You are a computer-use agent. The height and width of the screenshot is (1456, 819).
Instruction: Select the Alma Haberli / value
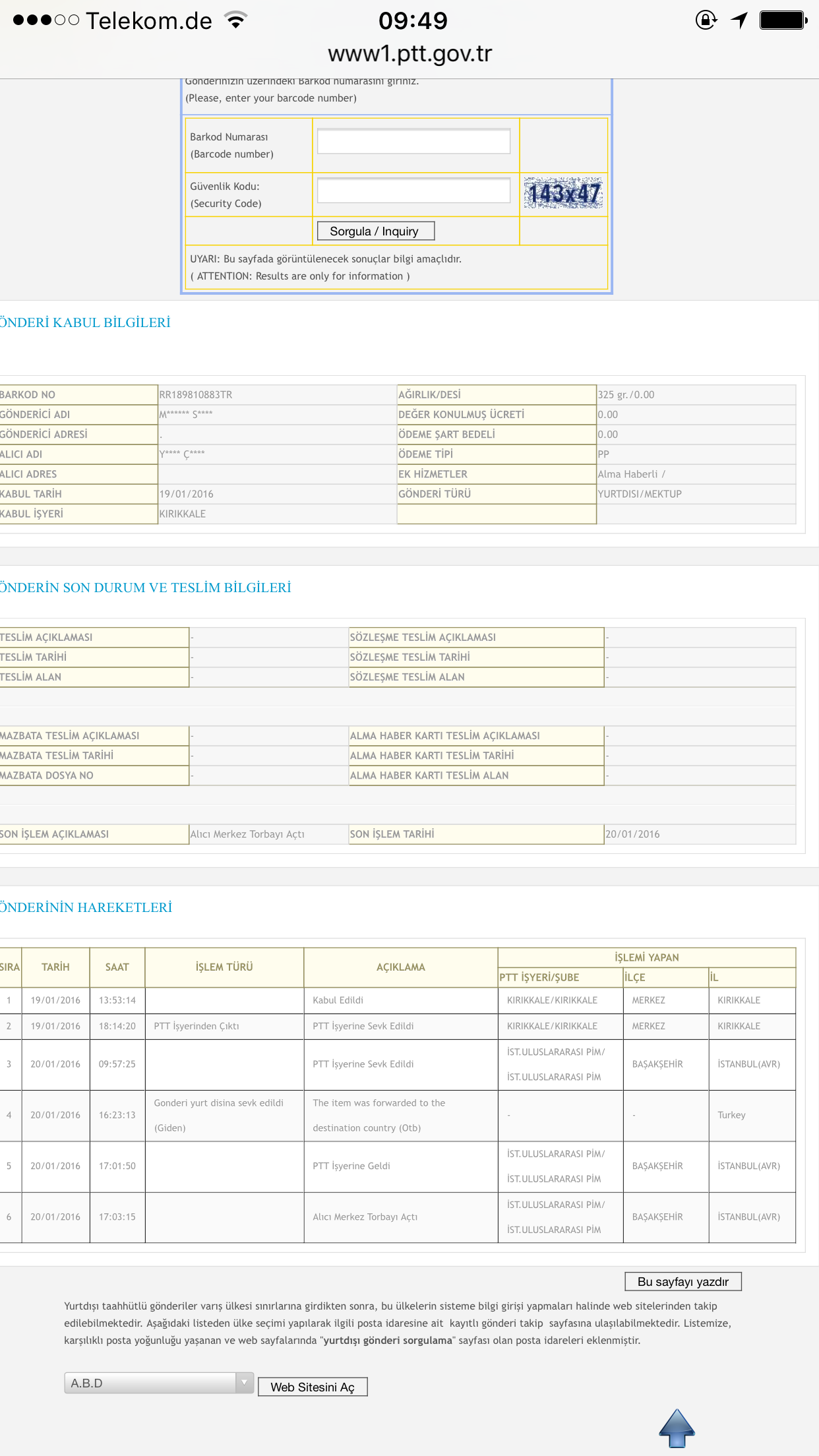pyautogui.click(x=632, y=474)
